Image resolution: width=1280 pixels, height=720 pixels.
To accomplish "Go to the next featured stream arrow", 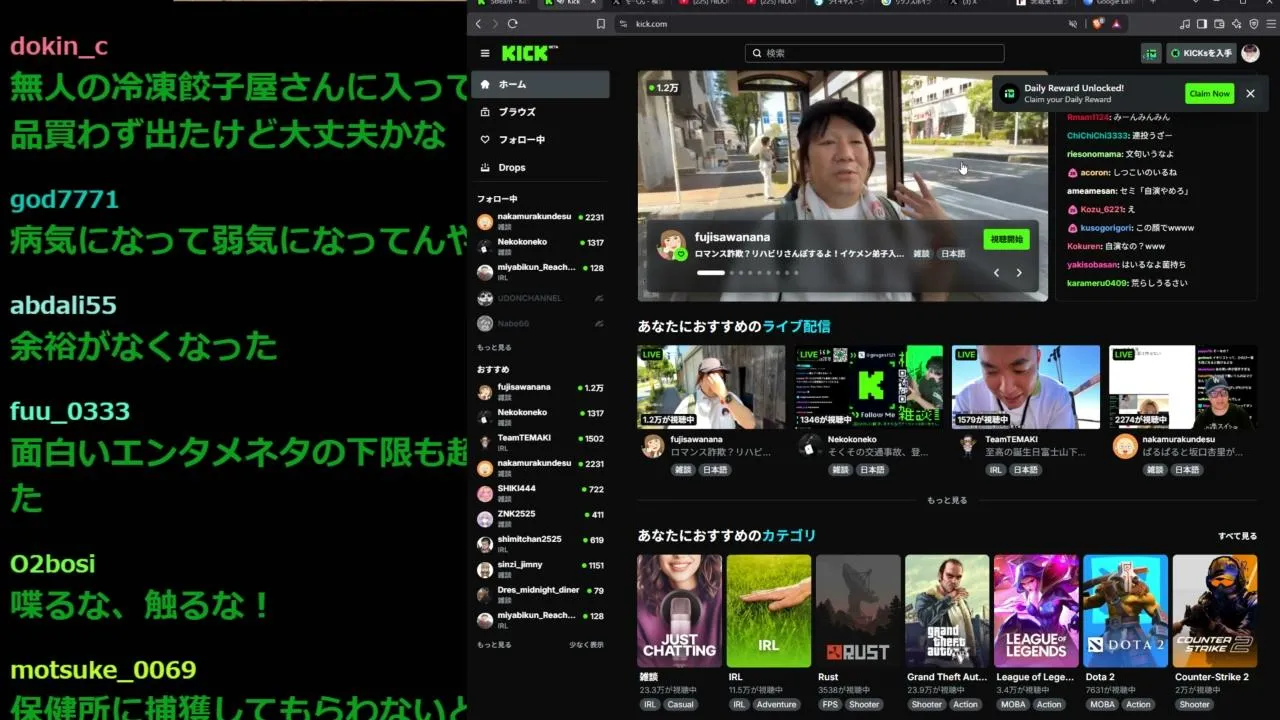I will coord(1019,273).
